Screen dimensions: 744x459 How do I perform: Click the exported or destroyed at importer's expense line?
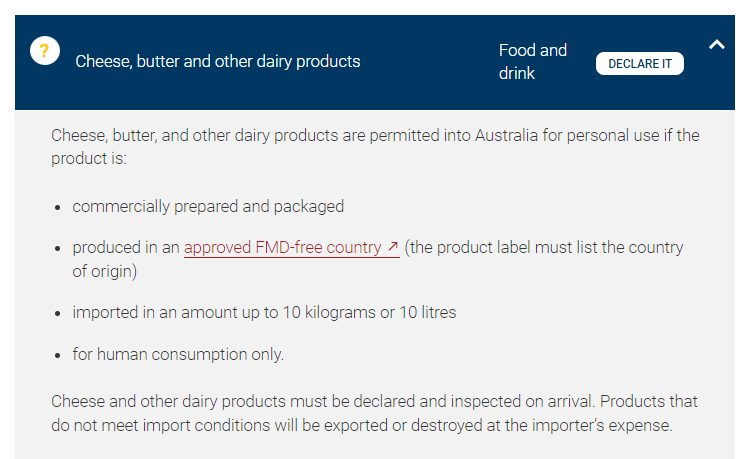[x=362, y=425]
